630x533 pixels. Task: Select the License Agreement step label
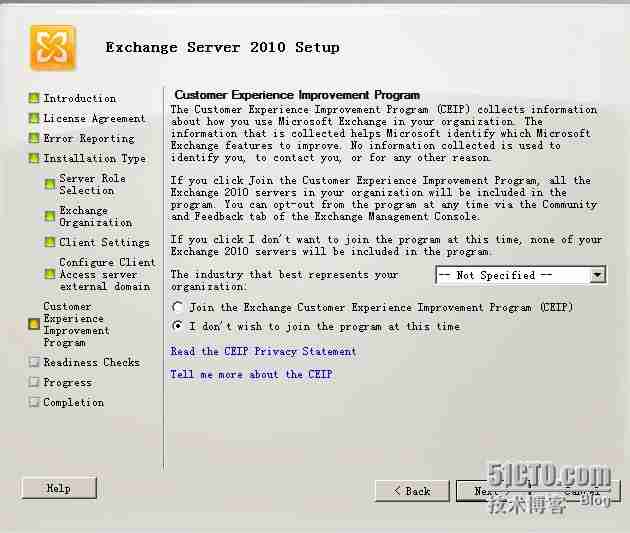coord(94,118)
